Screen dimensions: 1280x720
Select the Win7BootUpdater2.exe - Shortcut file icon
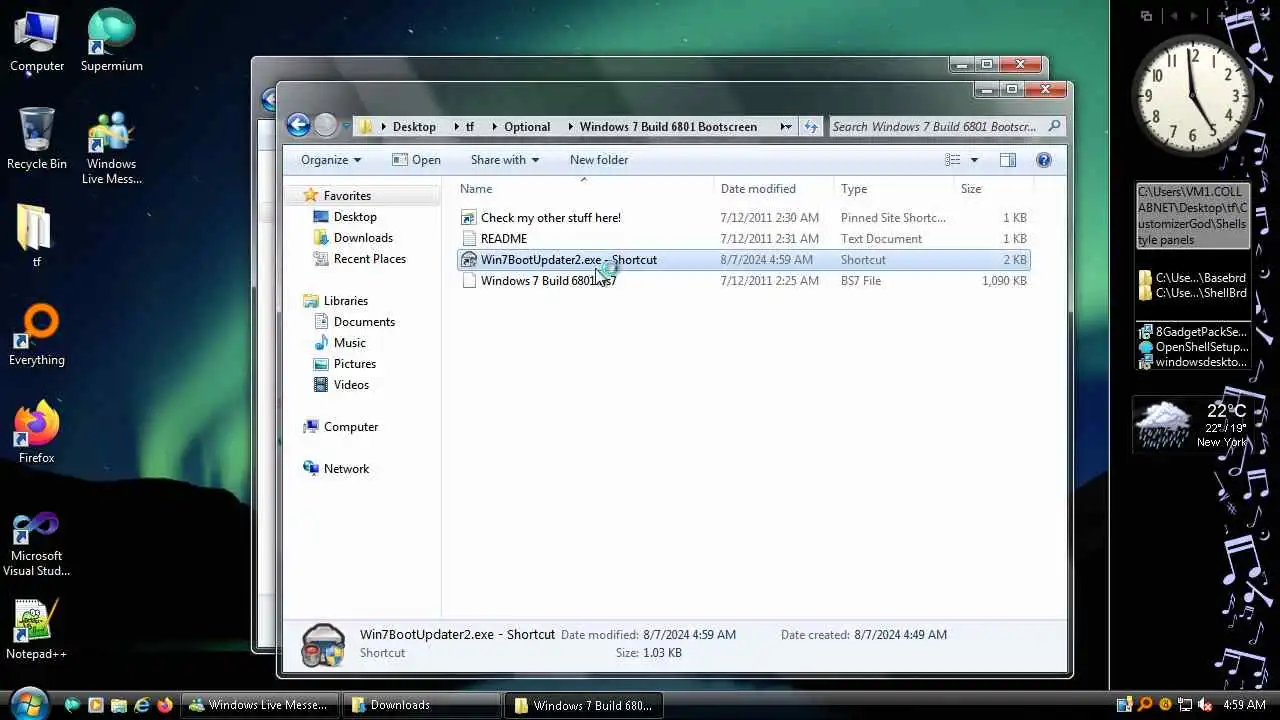pyautogui.click(x=469, y=260)
